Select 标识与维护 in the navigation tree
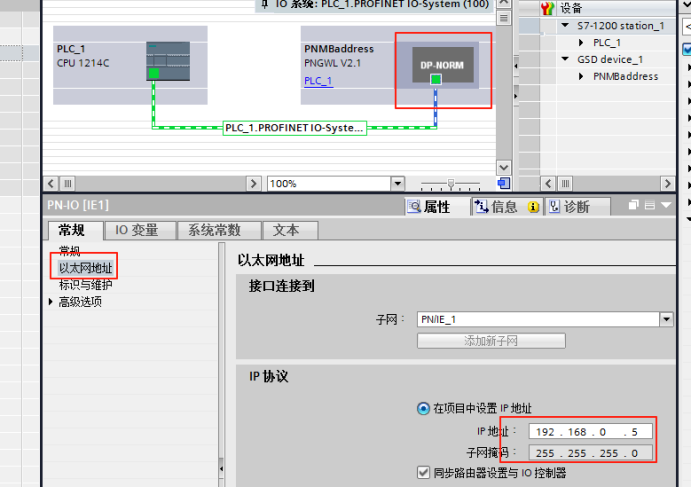This screenshot has width=692, height=488. pos(86,285)
